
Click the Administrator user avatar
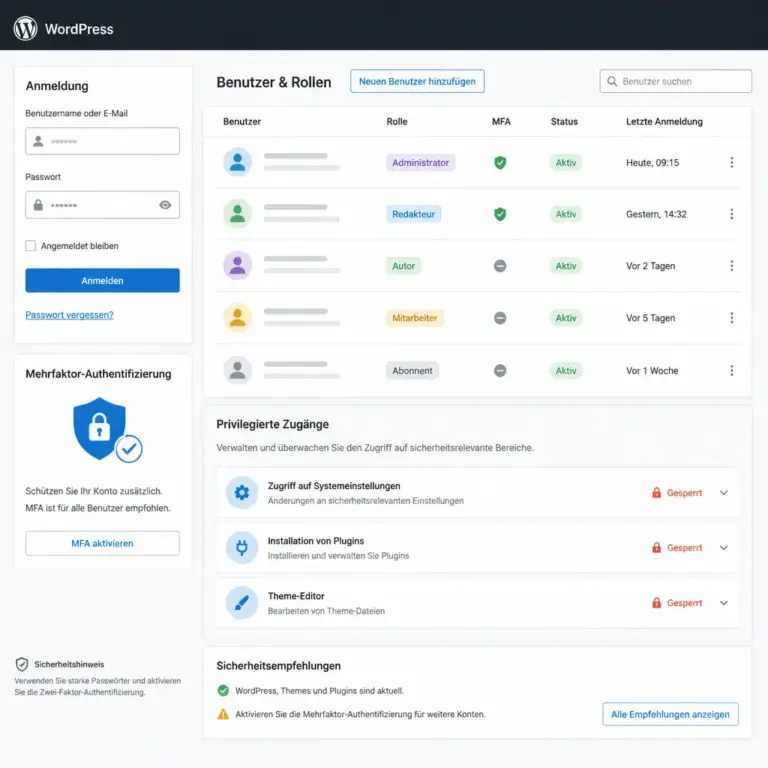tap(238, 162)
